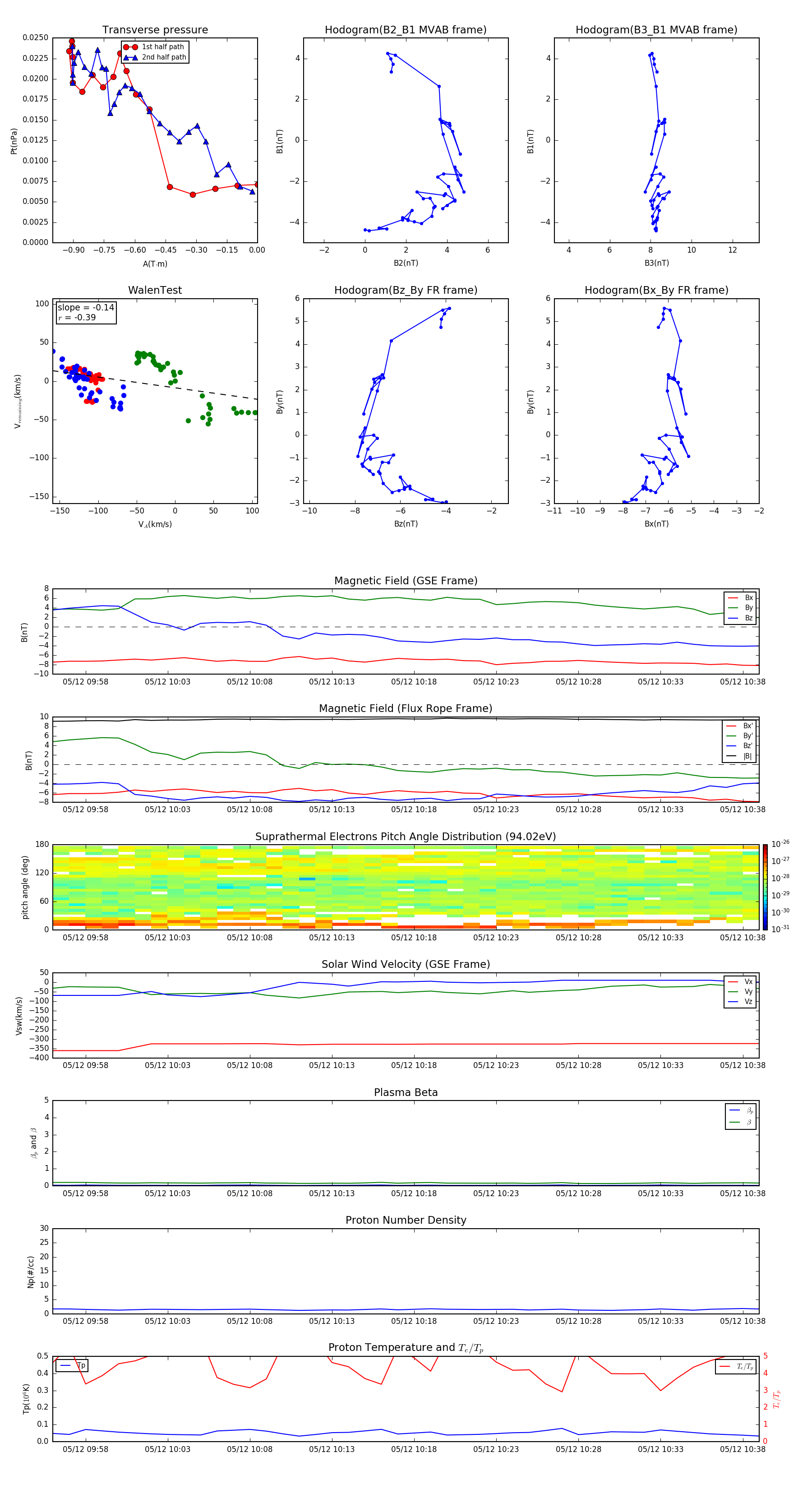The image size is (812, 1489).
Task: Click the 'Hodogram(B3_B1 MVAB frame)' title
Action: click(656, 30)
